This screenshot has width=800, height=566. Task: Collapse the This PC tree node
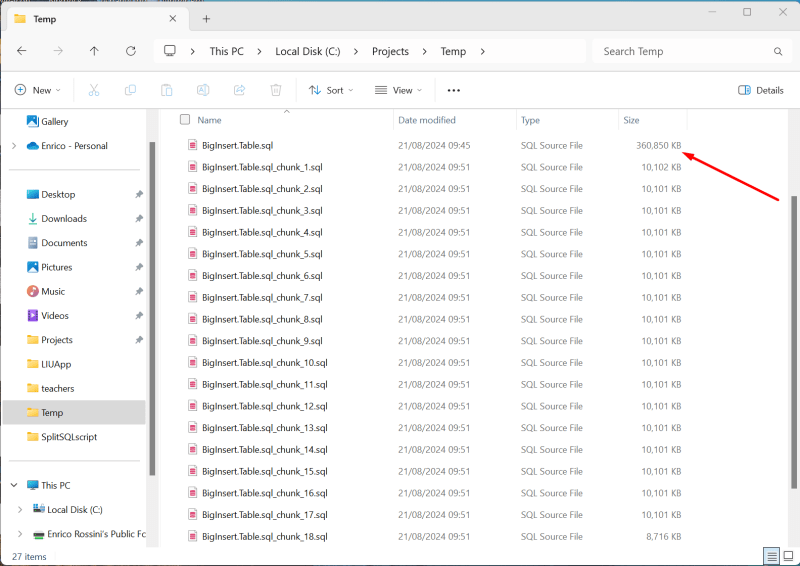click(14, 485)
